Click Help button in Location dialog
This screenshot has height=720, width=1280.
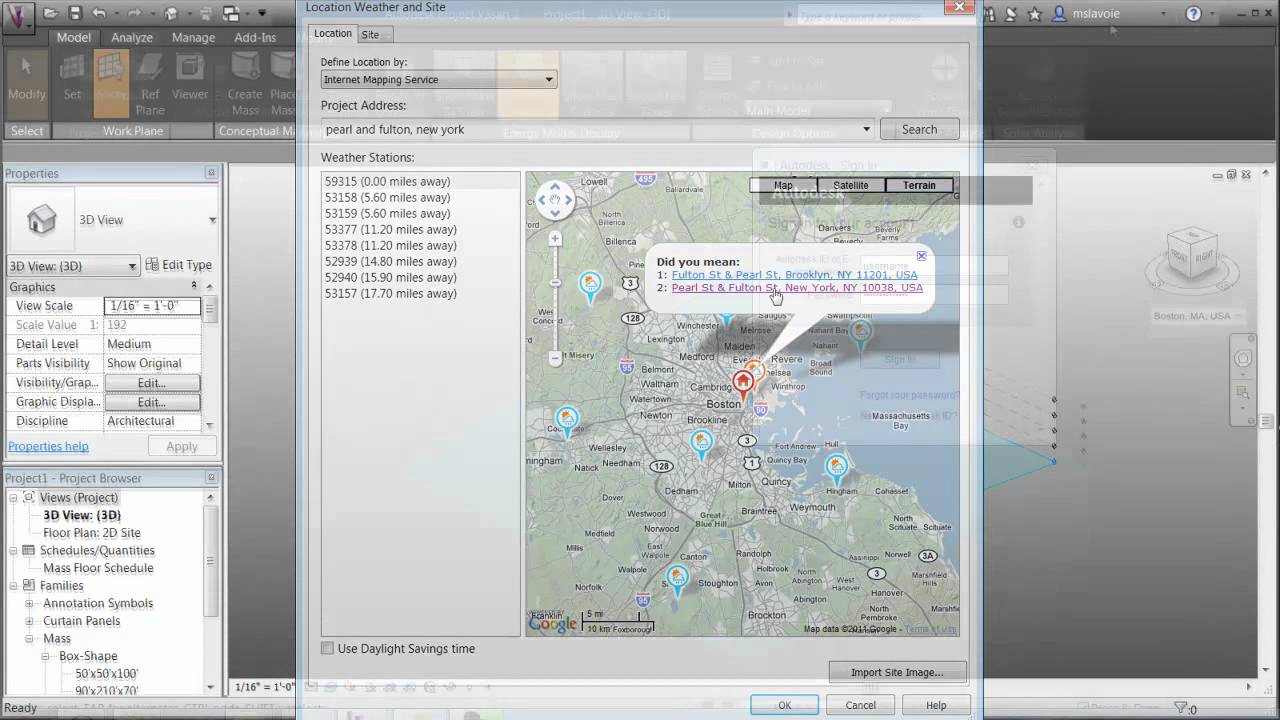[x=936, y=705]
